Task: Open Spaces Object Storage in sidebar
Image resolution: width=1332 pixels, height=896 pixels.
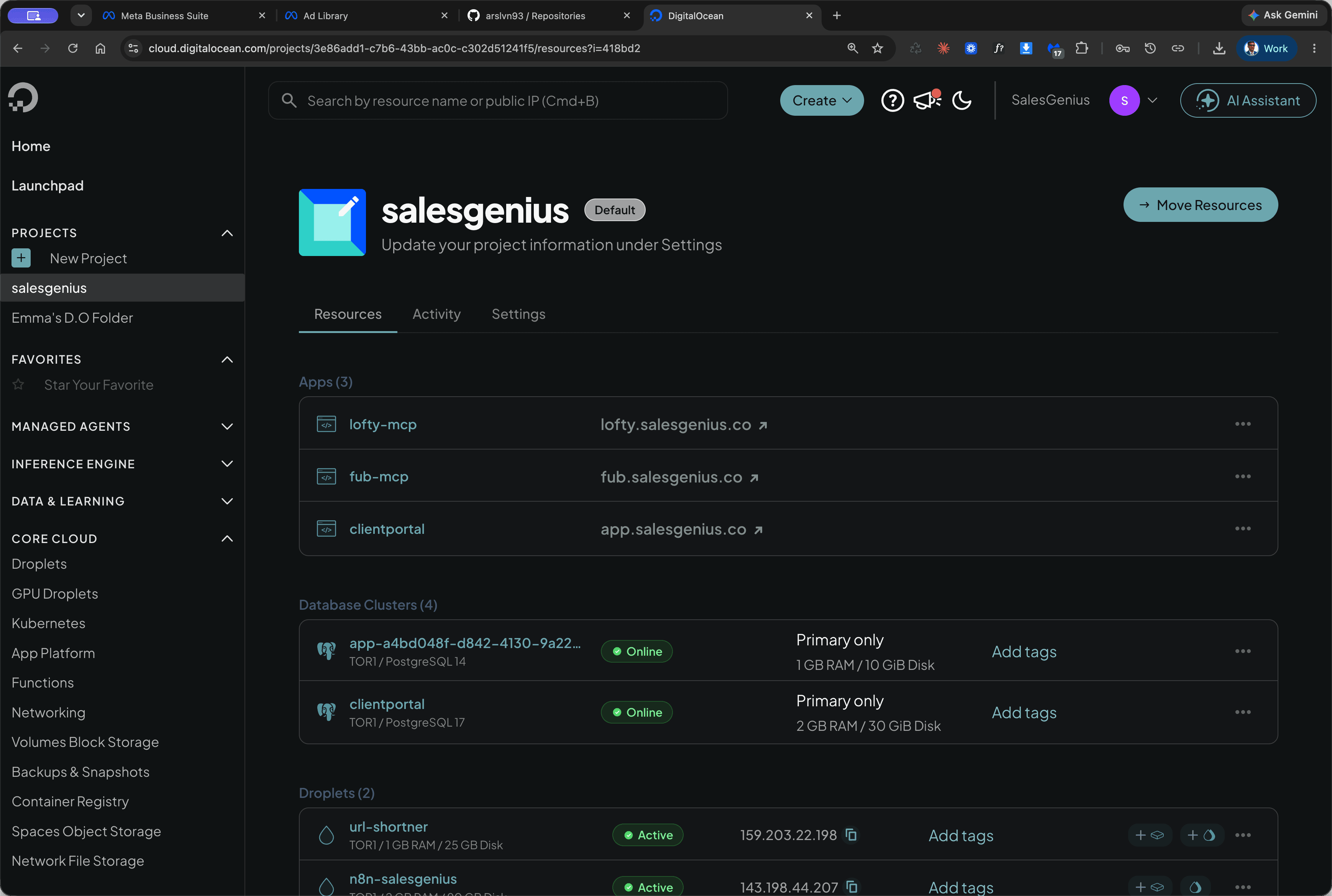Action: tap(86, 832)
